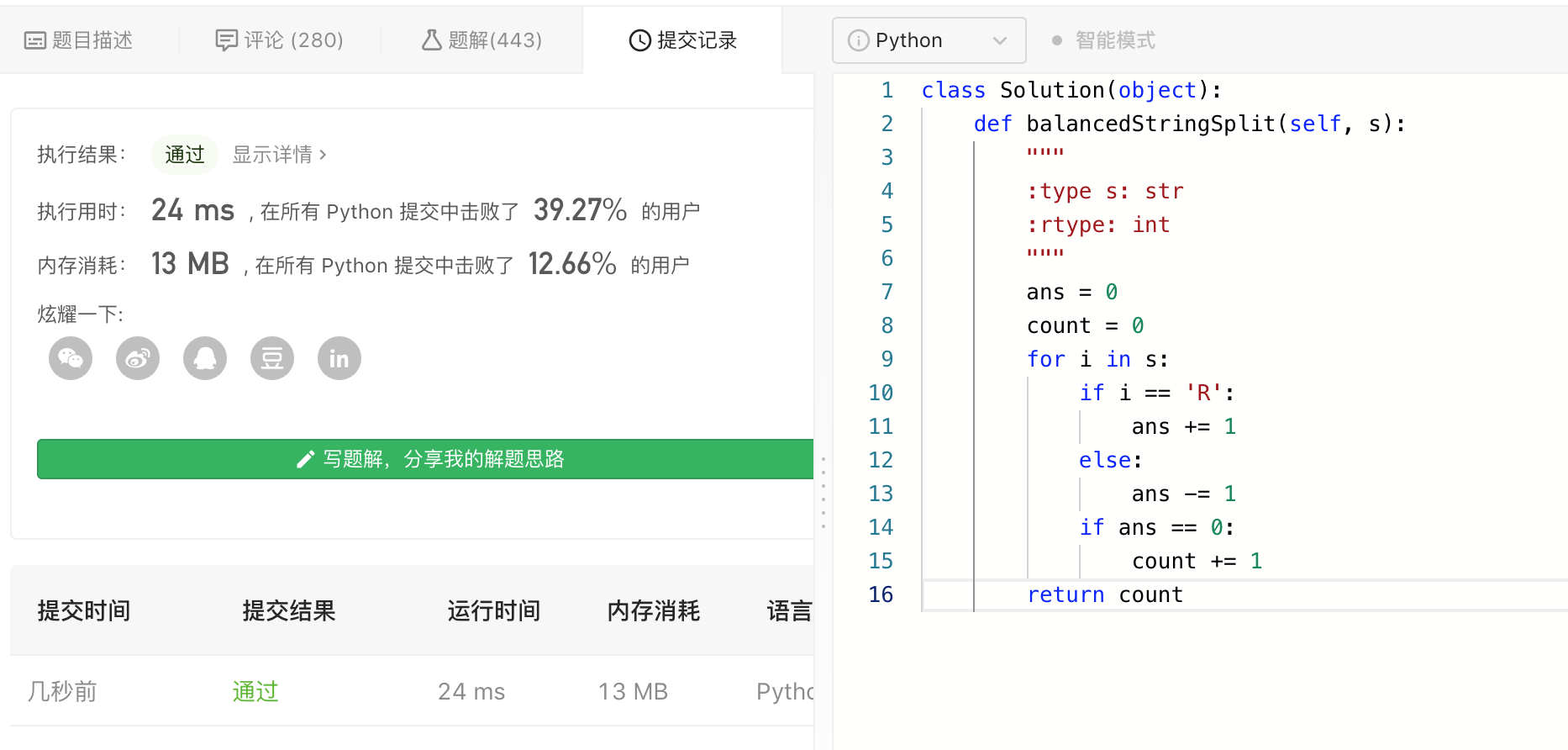The image size is (1568, 750).
Task: Click the 'def balancedStringSplit' code line
Action: pyautogui.click(x=1189, y=124)
